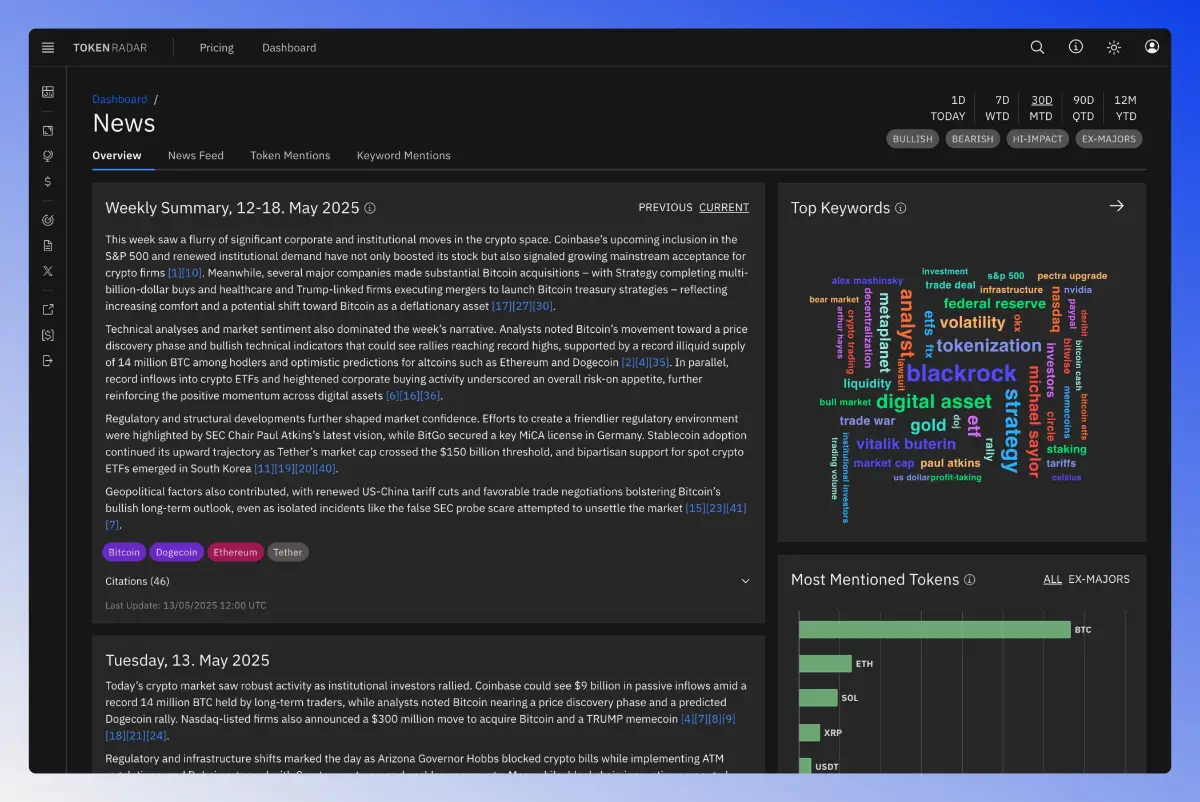Click the logout icon in sidebar
This screenshot has width=1200, height=802.
pos(48,360)
